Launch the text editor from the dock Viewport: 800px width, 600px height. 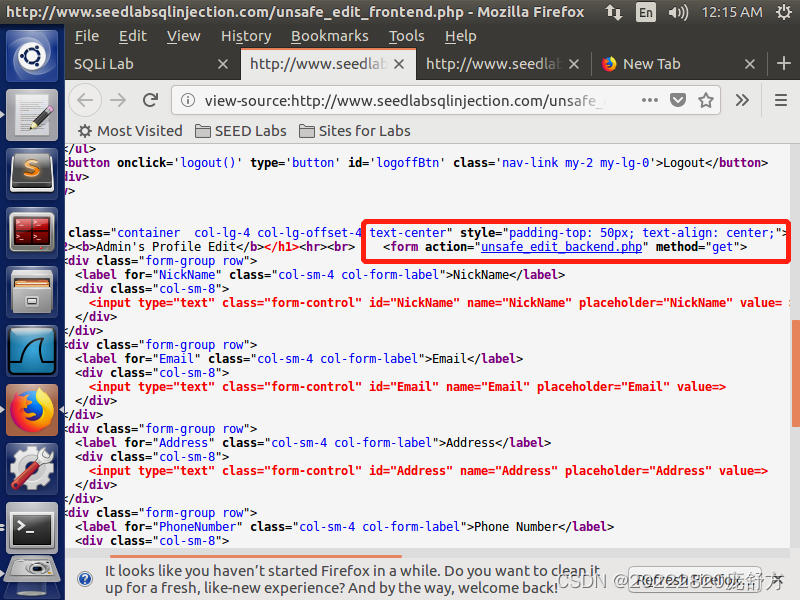tap(32, 114)
